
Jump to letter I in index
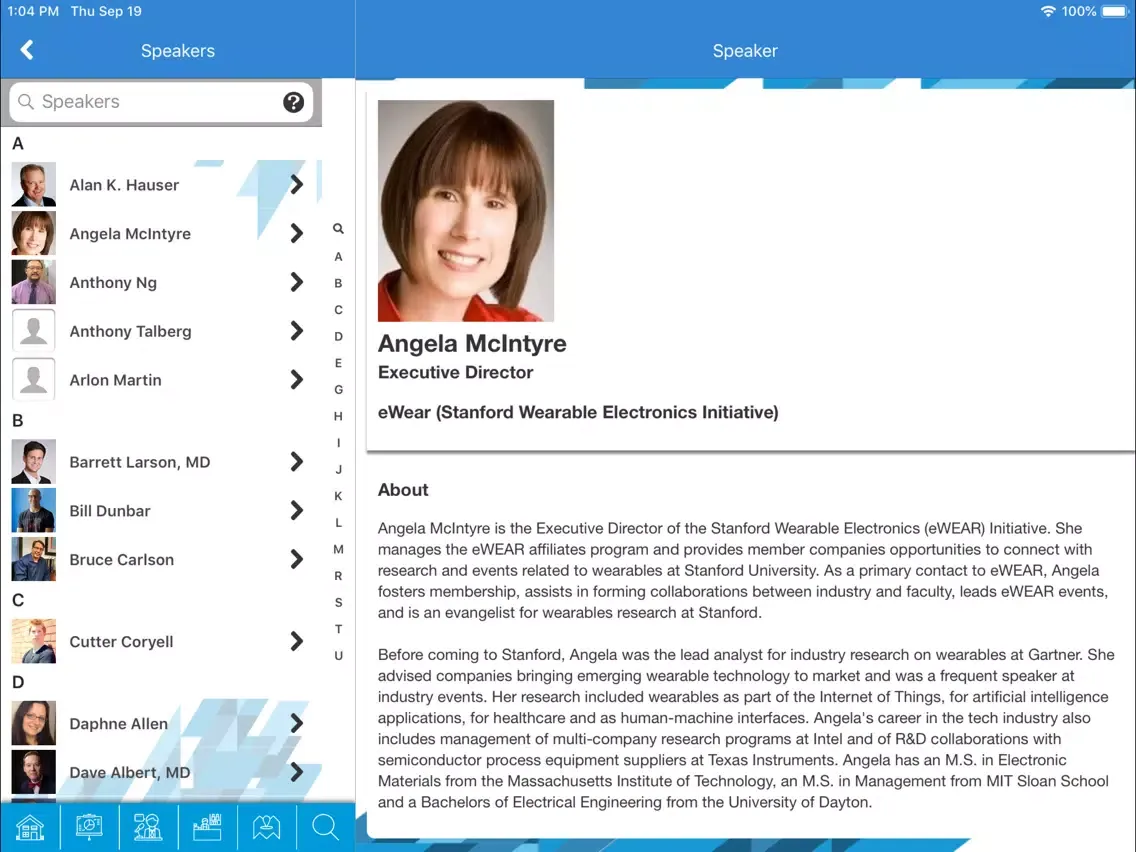[x=338, y=443]
